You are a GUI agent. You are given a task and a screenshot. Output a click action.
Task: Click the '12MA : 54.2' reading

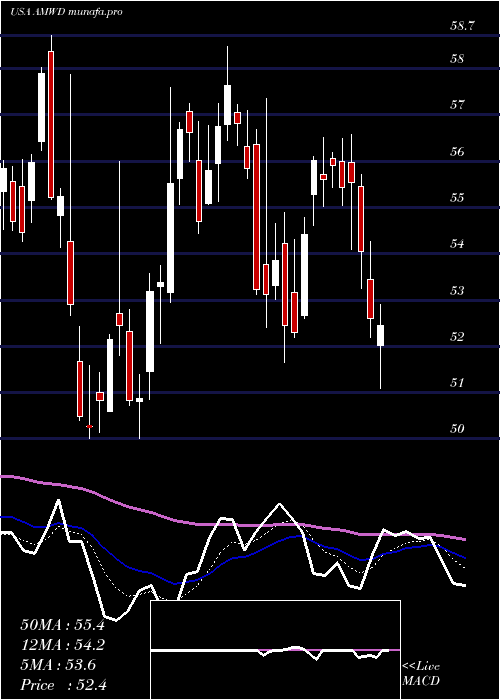62,645
